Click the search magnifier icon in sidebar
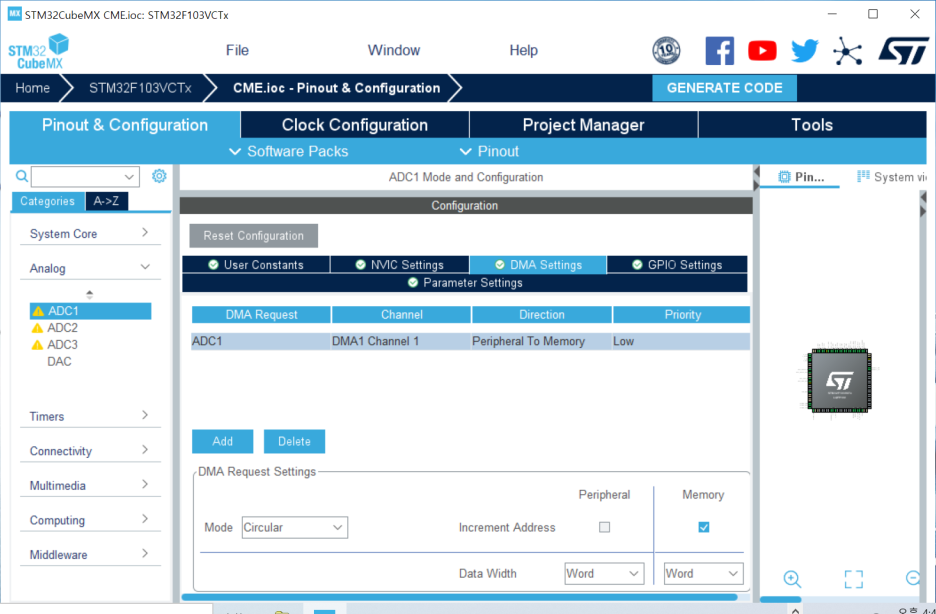Screen dimensions: 936x614 pos(21,176)
